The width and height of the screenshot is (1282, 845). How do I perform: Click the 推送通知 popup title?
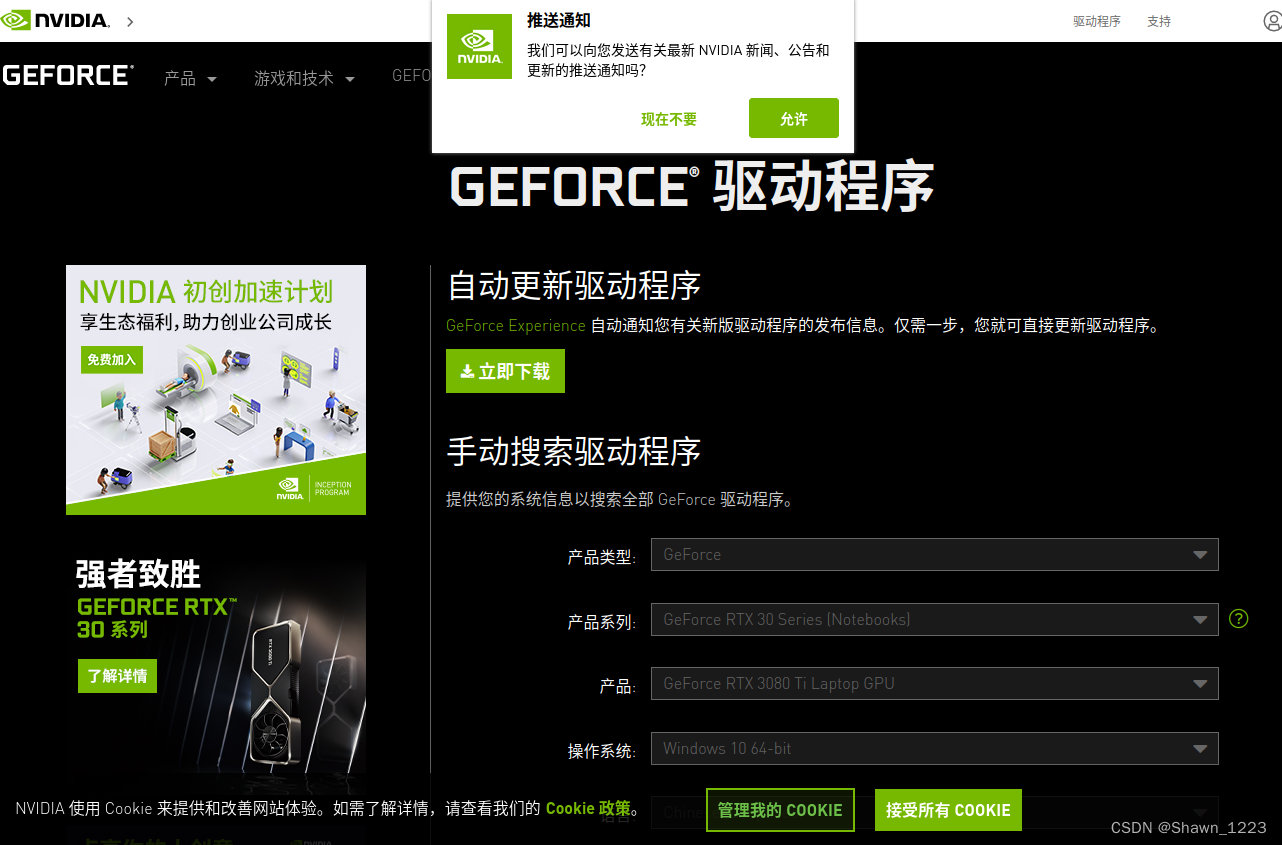[x=559, y=21]
